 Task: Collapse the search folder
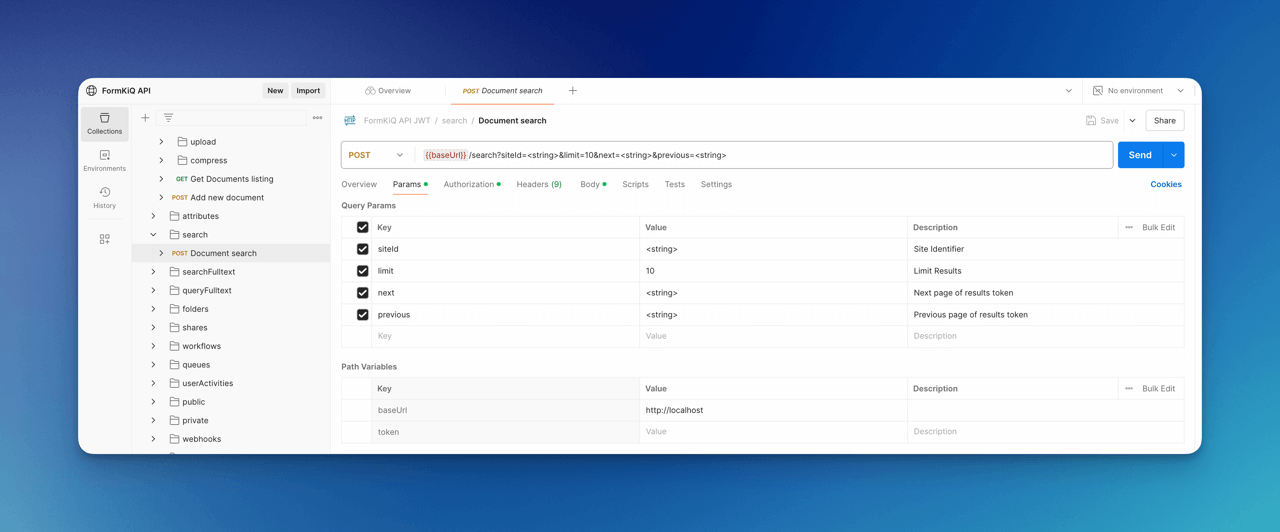click(153, 235)
